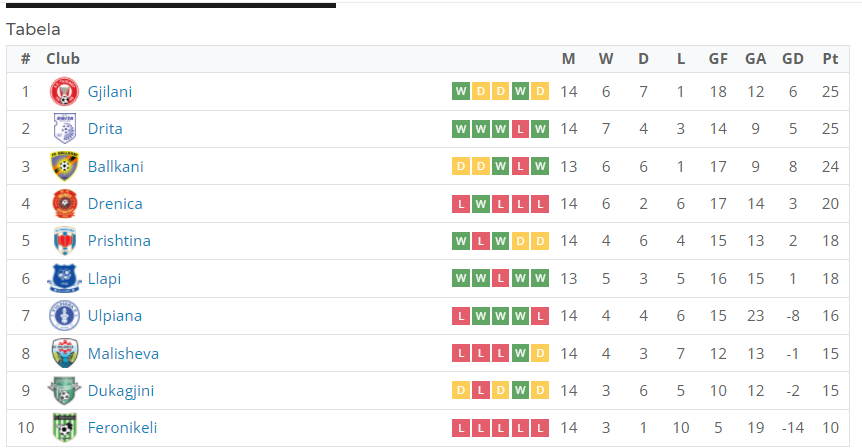The image size is (862, 448).
Task: Click the Ulpiana club crest icon
Action: 64,316
